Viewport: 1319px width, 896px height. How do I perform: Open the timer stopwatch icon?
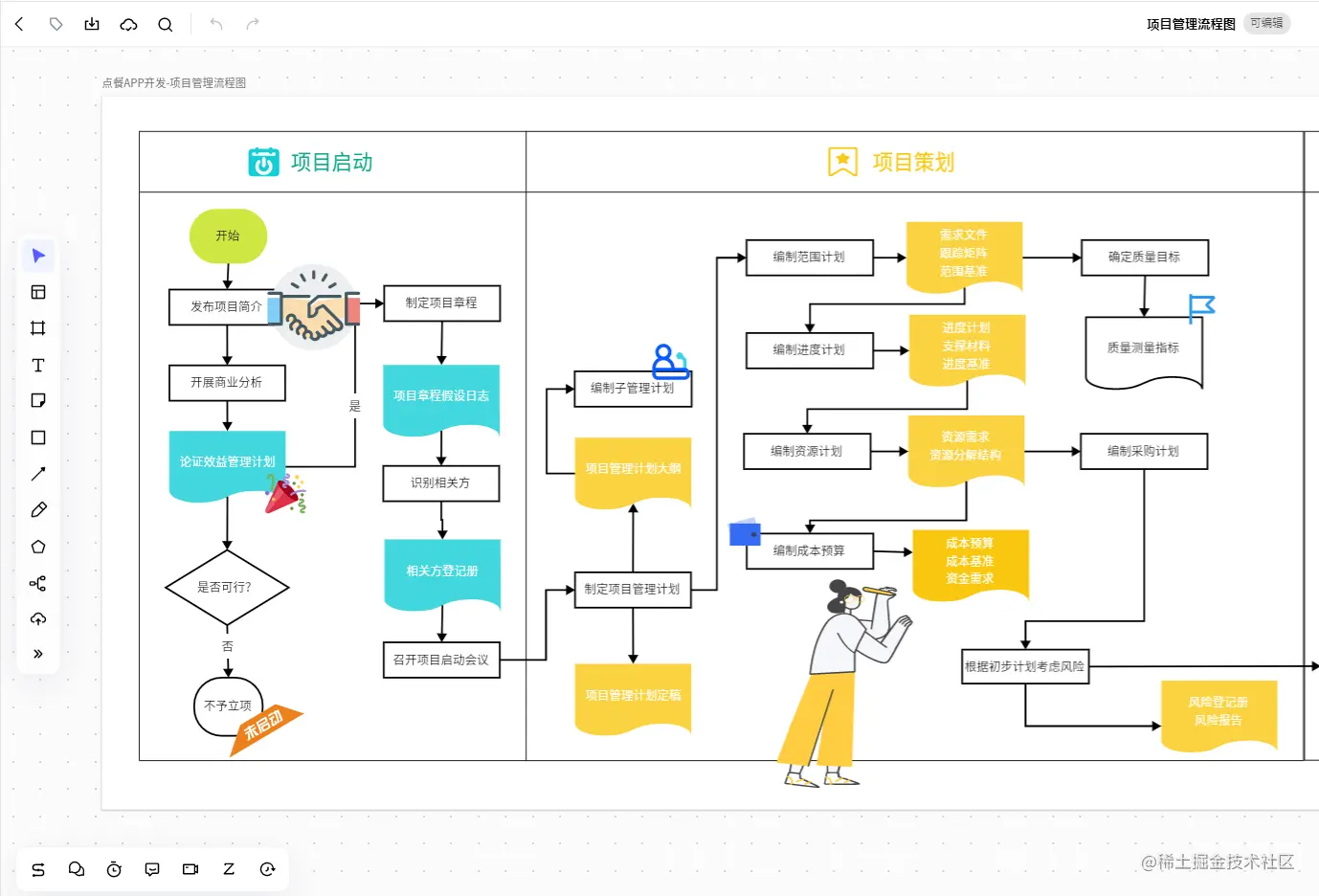click(x=114, y=869)
